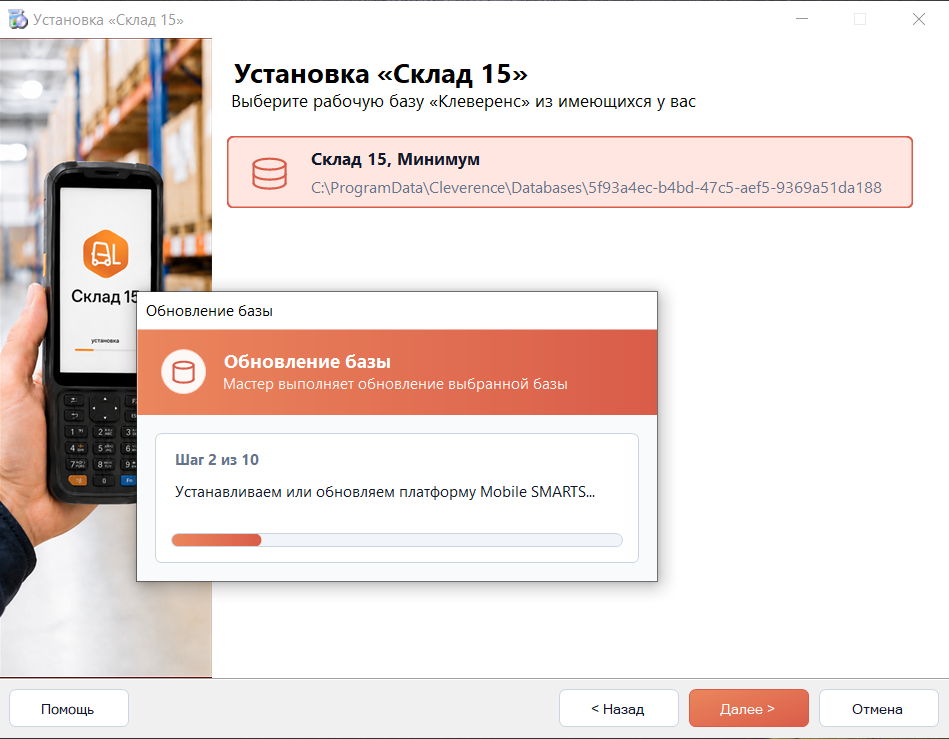The image size is (949, 739).
Task: Click the Шаг 2 из 10 step label
Action: [217, 460]
